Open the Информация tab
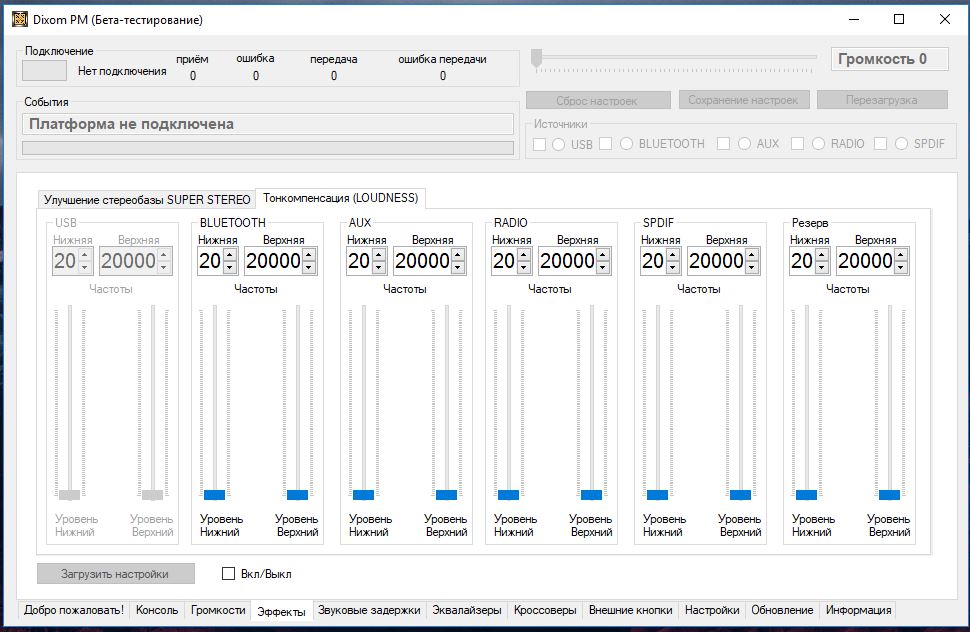Screen dimensions: 970x632 [858, 610]
